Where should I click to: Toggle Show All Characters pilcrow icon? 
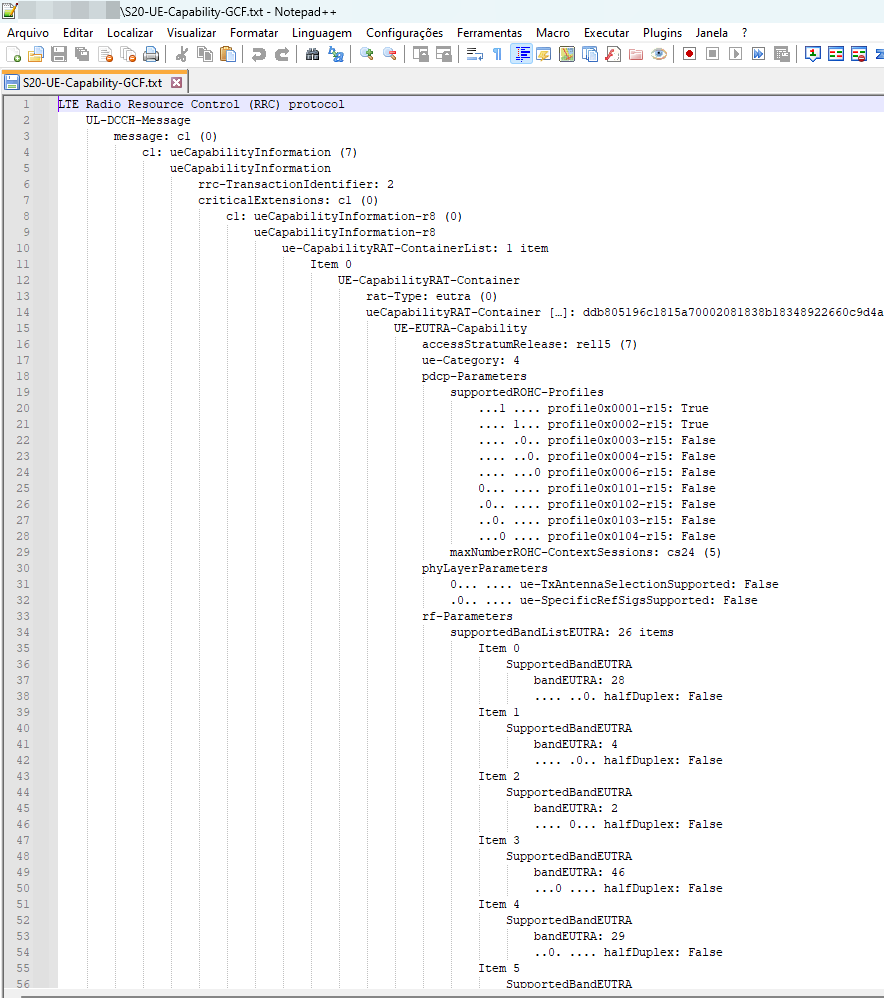pos(498,55)
